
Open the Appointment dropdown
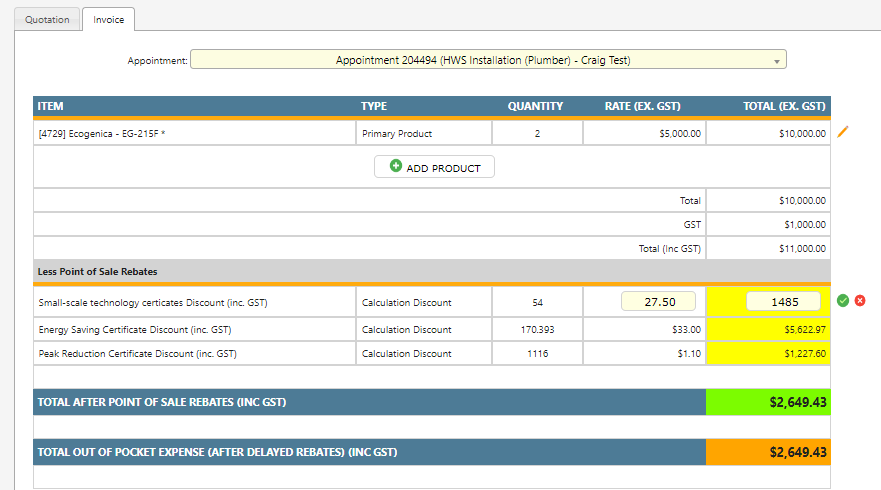tap(488, 60)
